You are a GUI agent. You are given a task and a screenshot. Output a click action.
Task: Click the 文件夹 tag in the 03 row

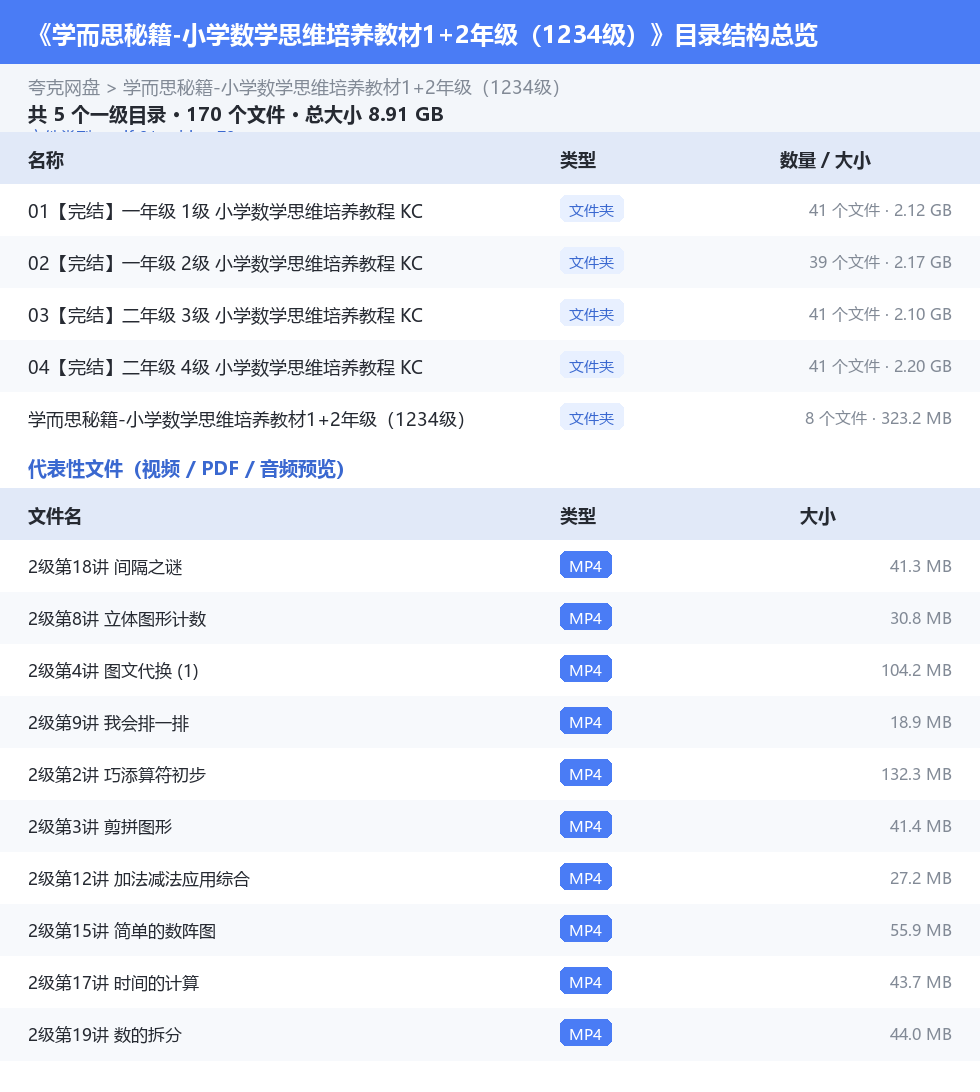tap(591, 314)
